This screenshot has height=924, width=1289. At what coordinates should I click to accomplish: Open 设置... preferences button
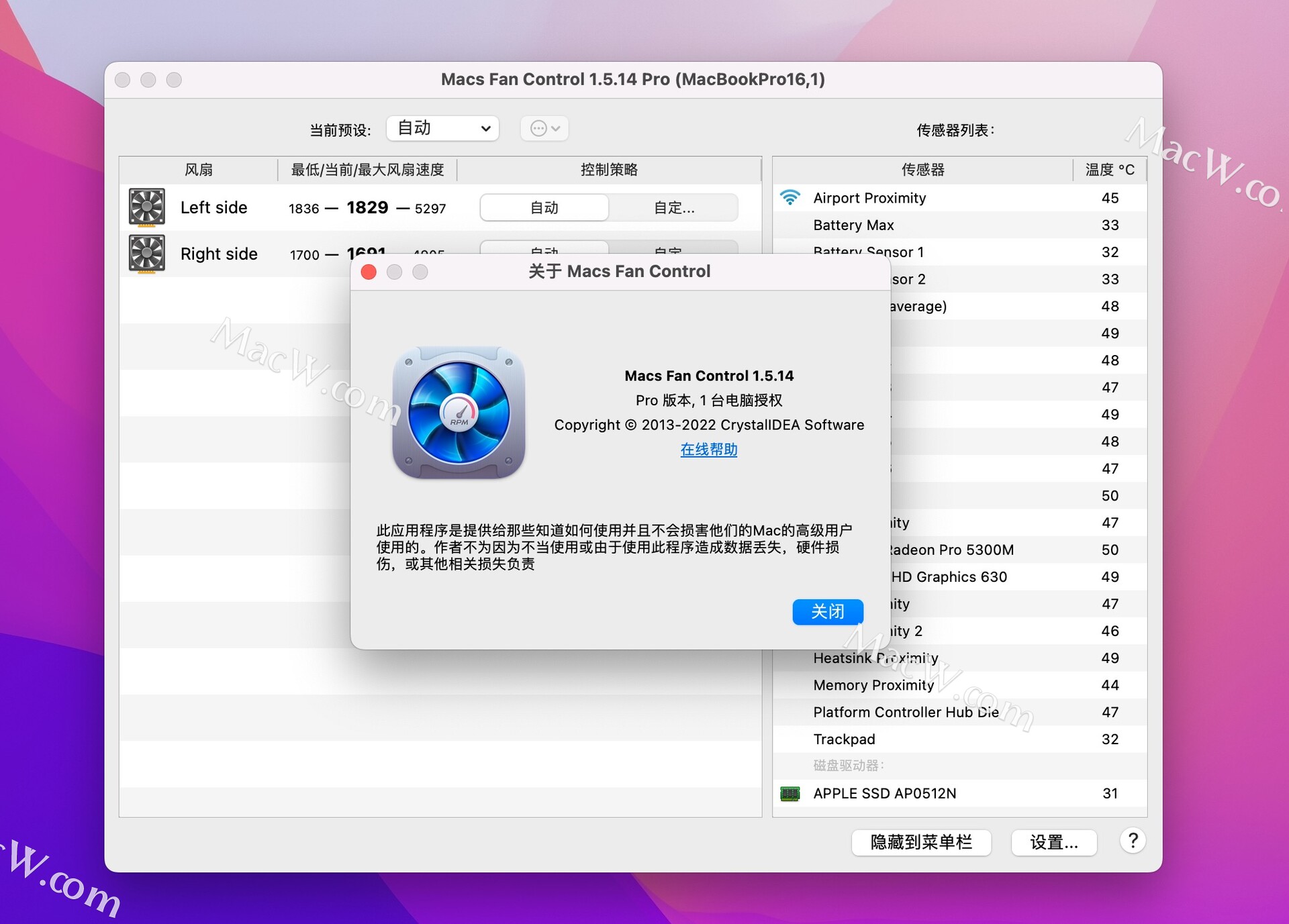pyautogui.click(x=1054, y=842)
